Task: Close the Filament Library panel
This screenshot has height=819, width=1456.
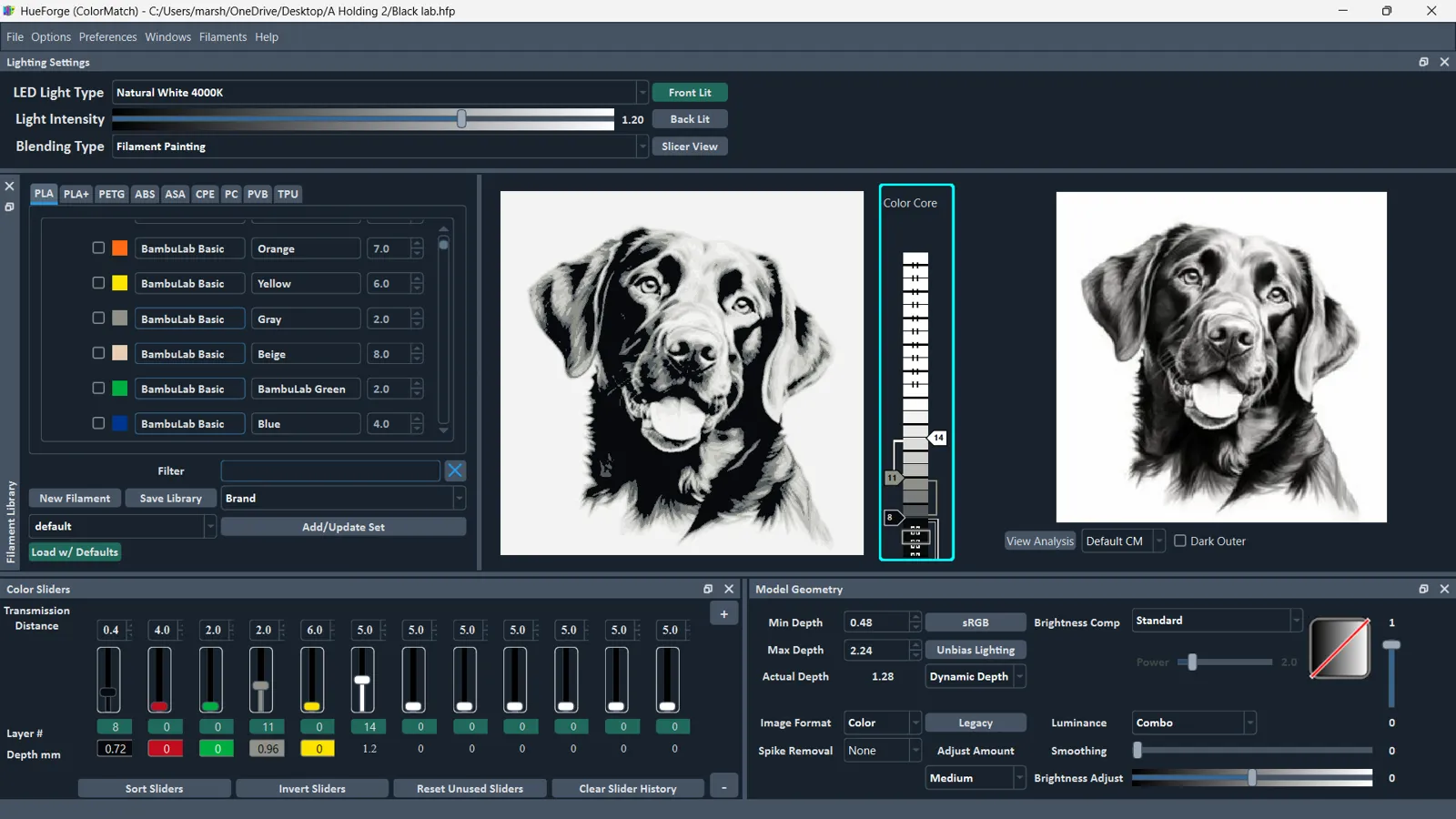Action: 9,186
